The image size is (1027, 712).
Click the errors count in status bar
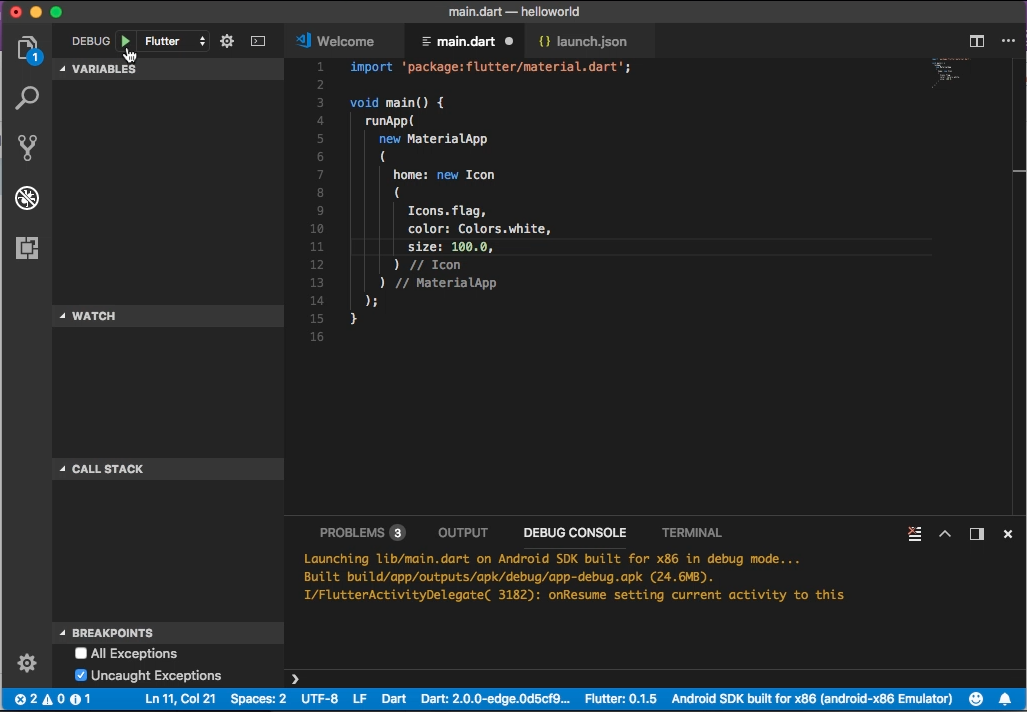pos(26,699)
